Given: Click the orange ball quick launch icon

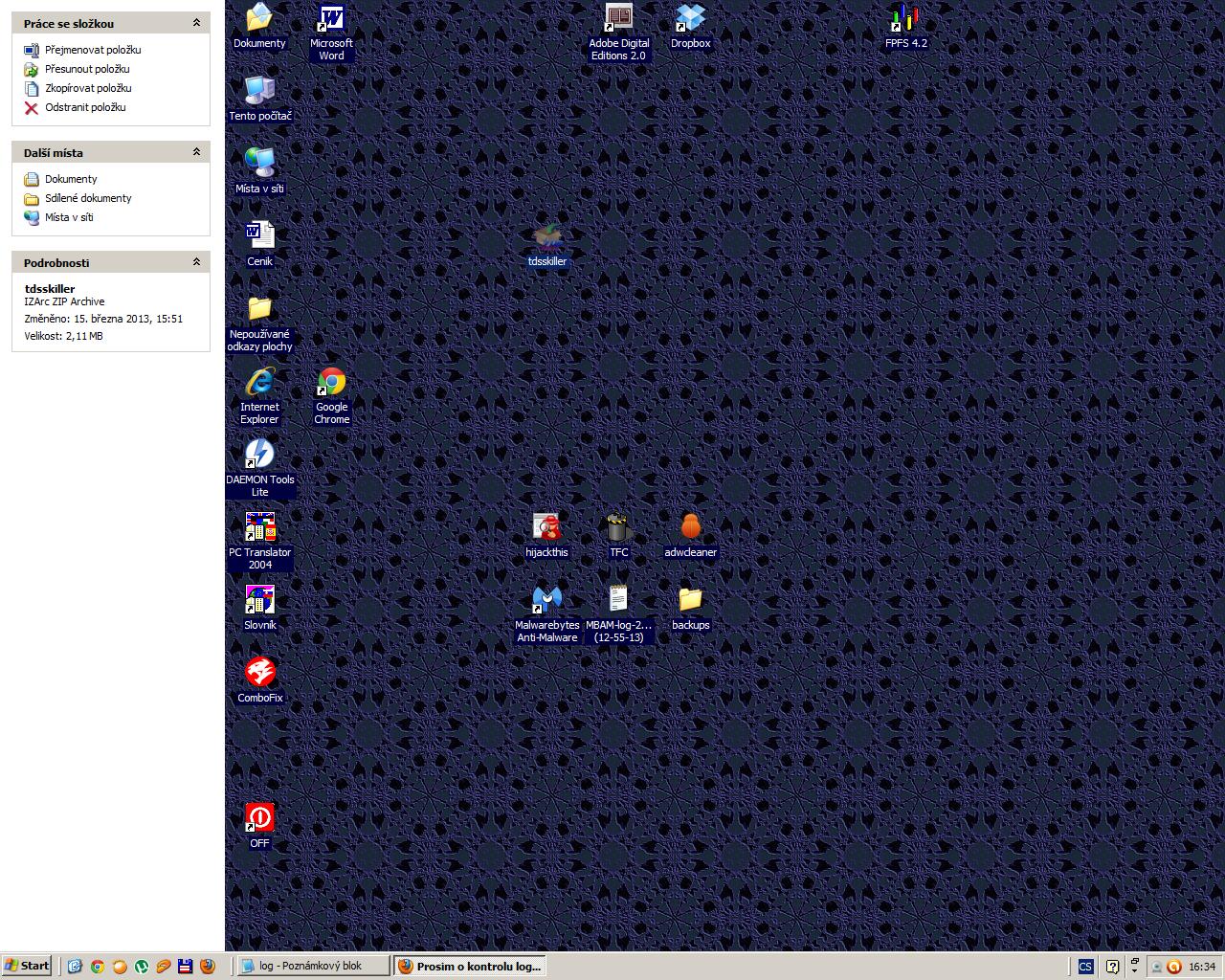Looking at the screenshot, I should 120,967.
